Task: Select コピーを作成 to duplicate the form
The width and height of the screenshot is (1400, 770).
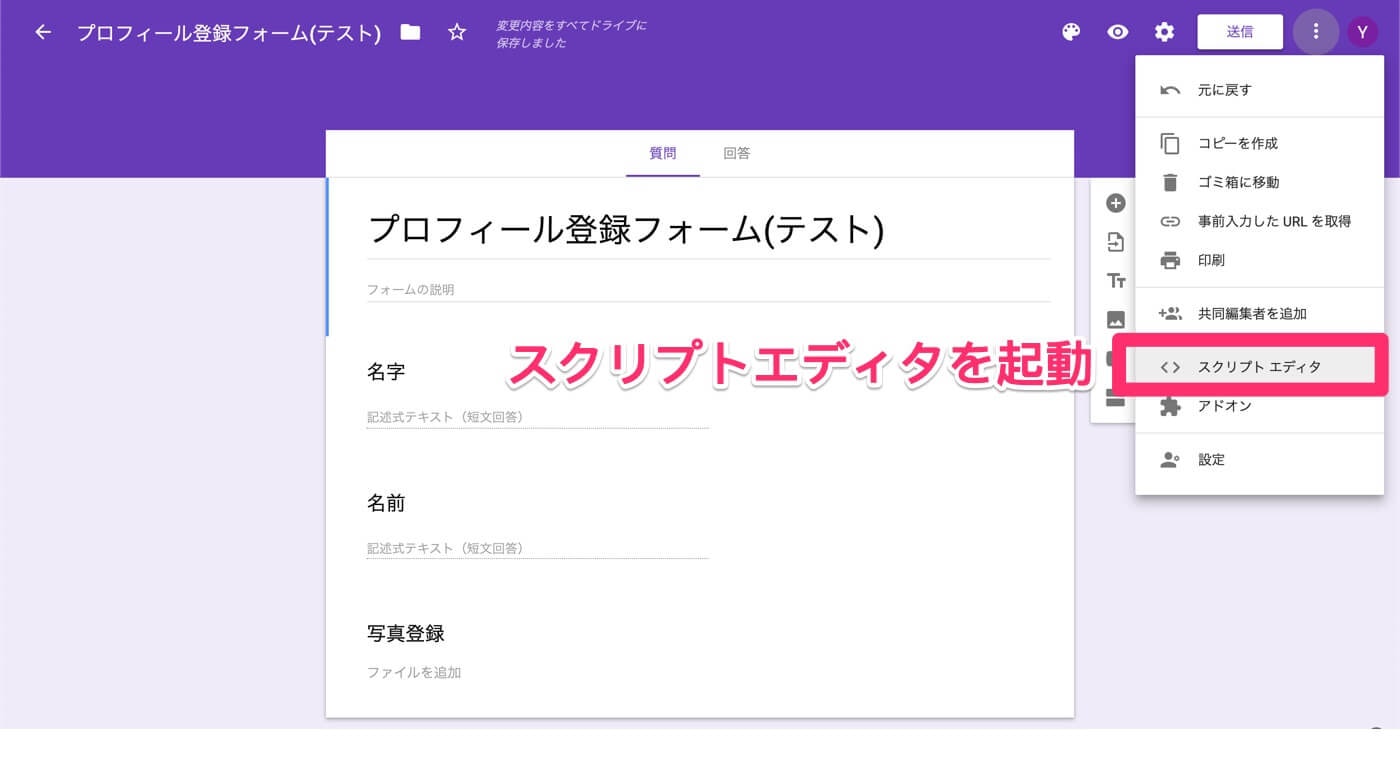Action: point(1237,143)
